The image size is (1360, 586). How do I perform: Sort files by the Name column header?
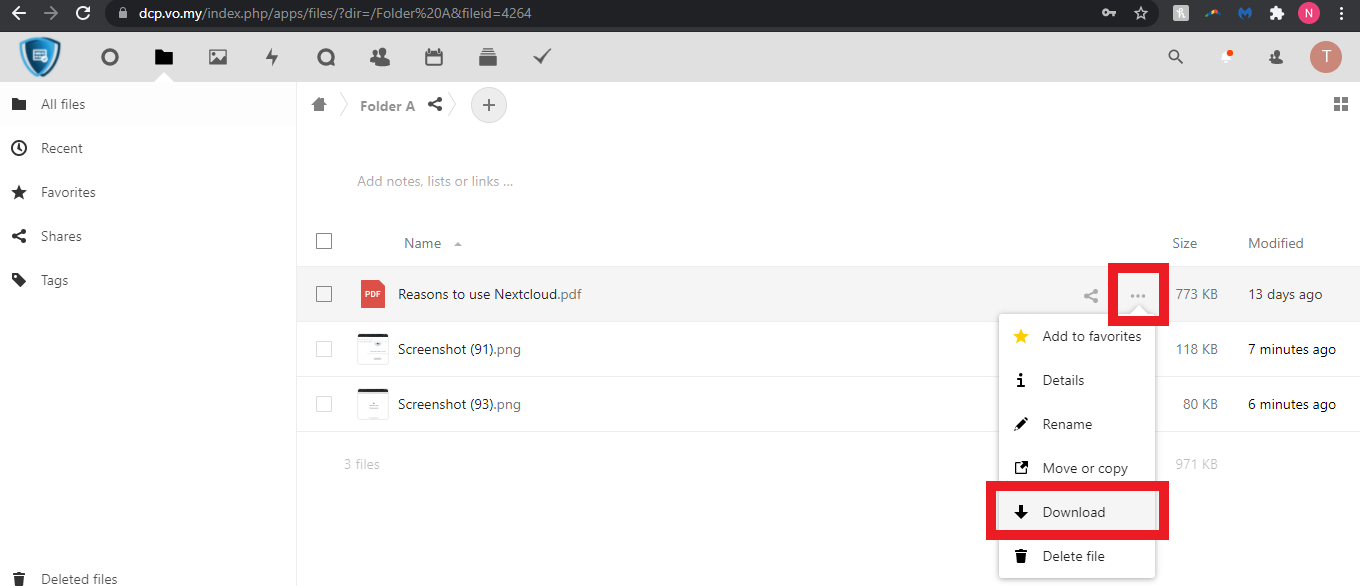click(423, 243)
